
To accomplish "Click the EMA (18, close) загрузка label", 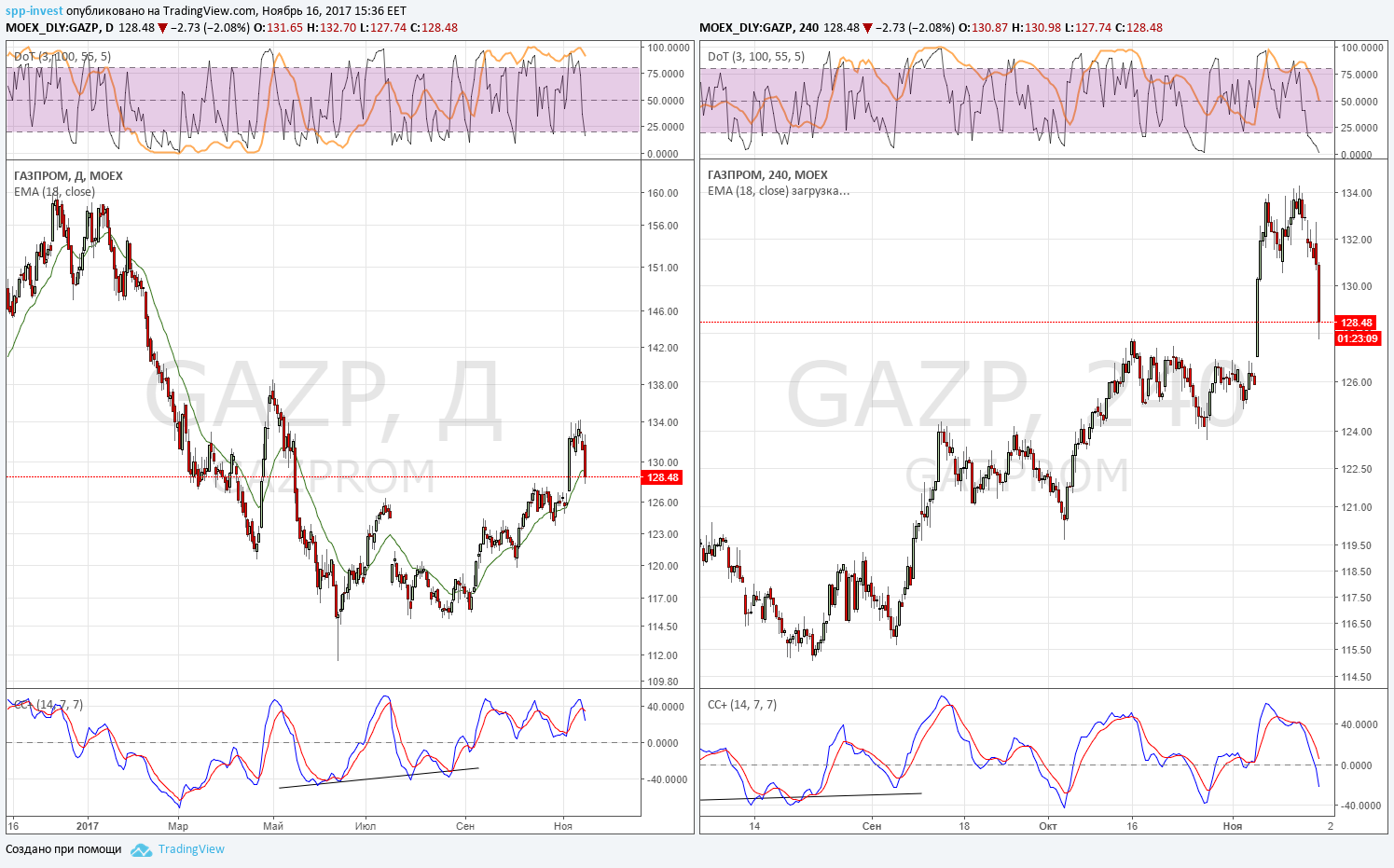I will pyautogui.click(x=779, y=191).
